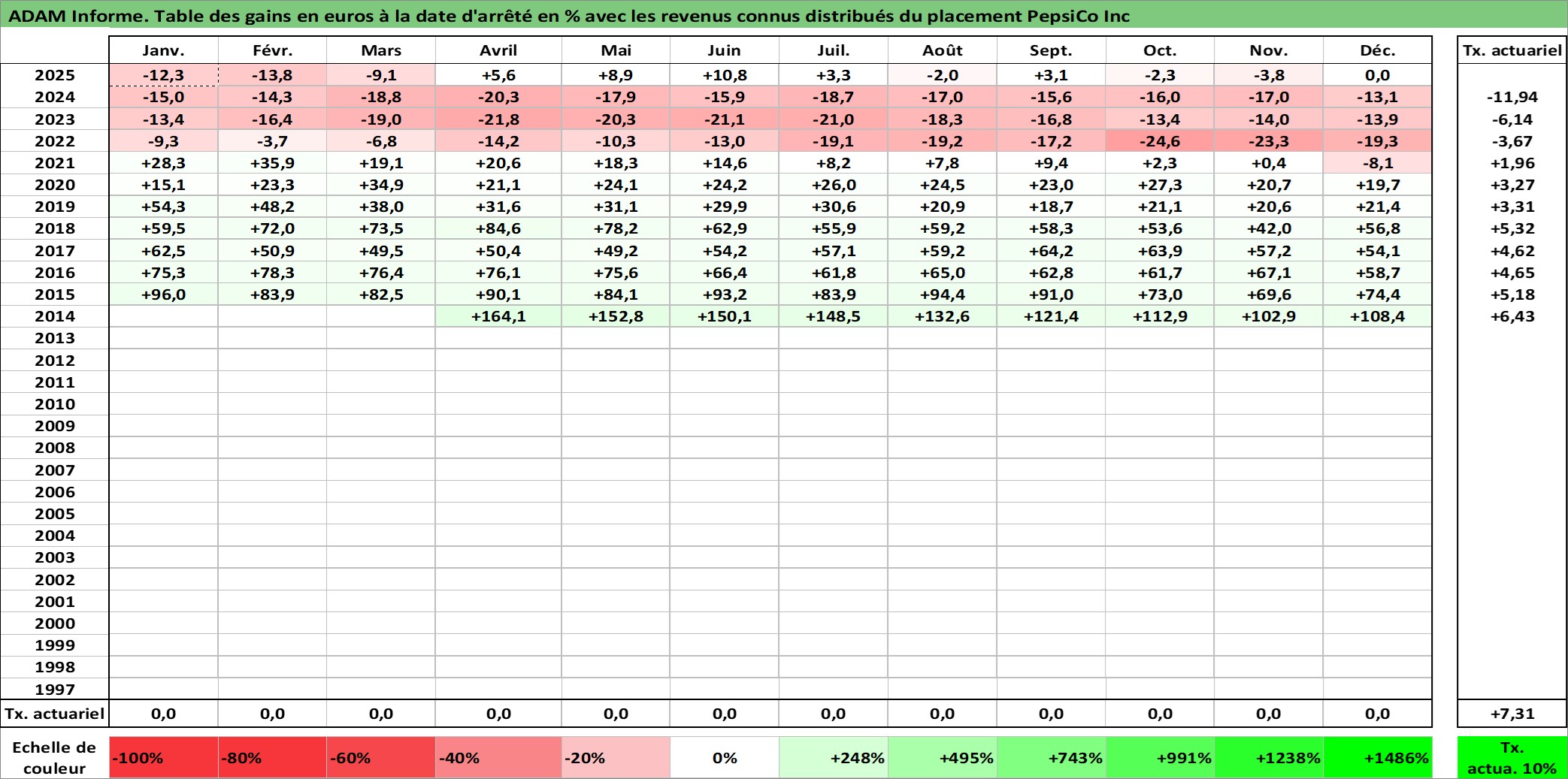The width and height of the screenshot is (1568, 779).
Task: Click the Juin column header
Action: point(725,50)
